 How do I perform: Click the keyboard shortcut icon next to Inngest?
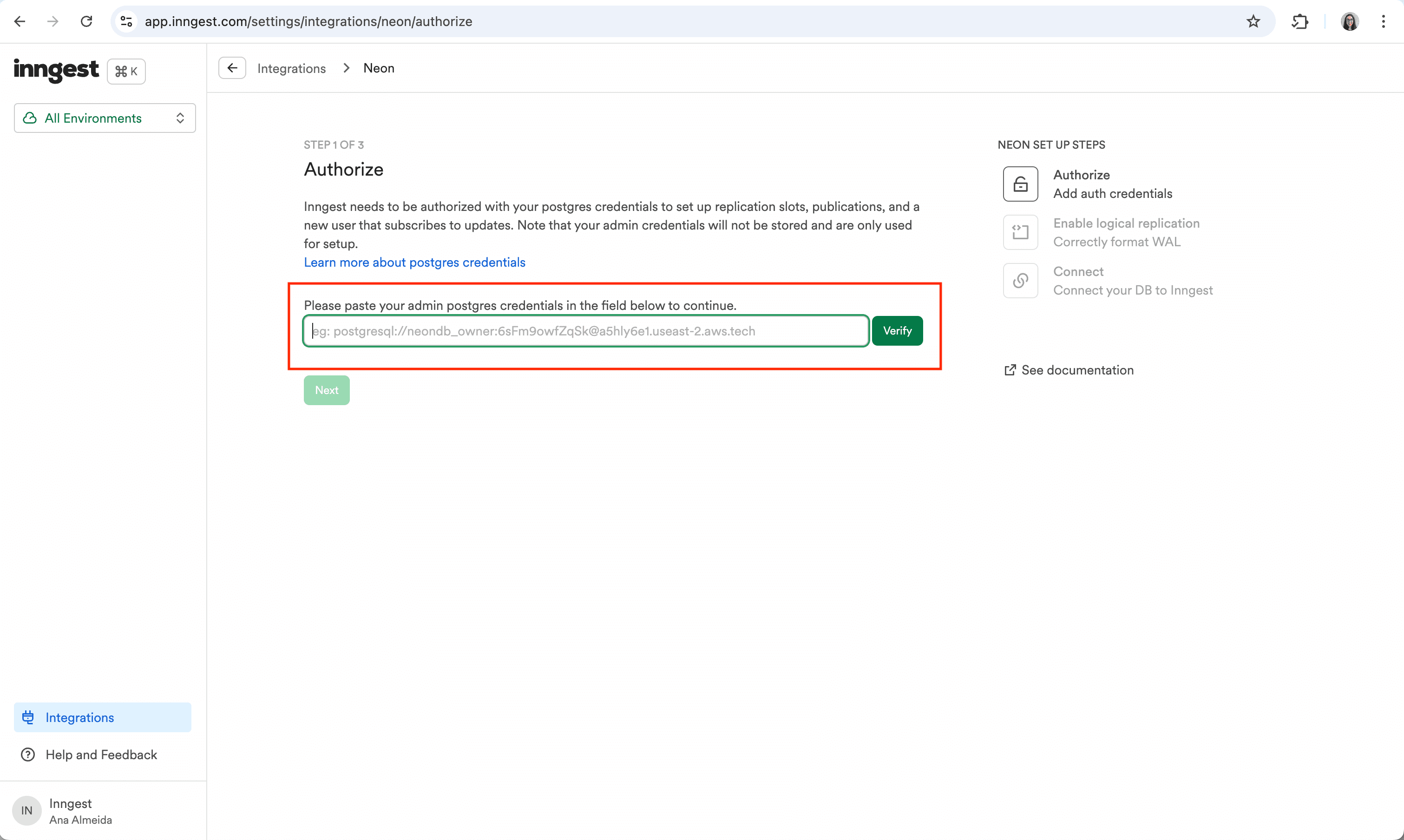tap(126, 70)
